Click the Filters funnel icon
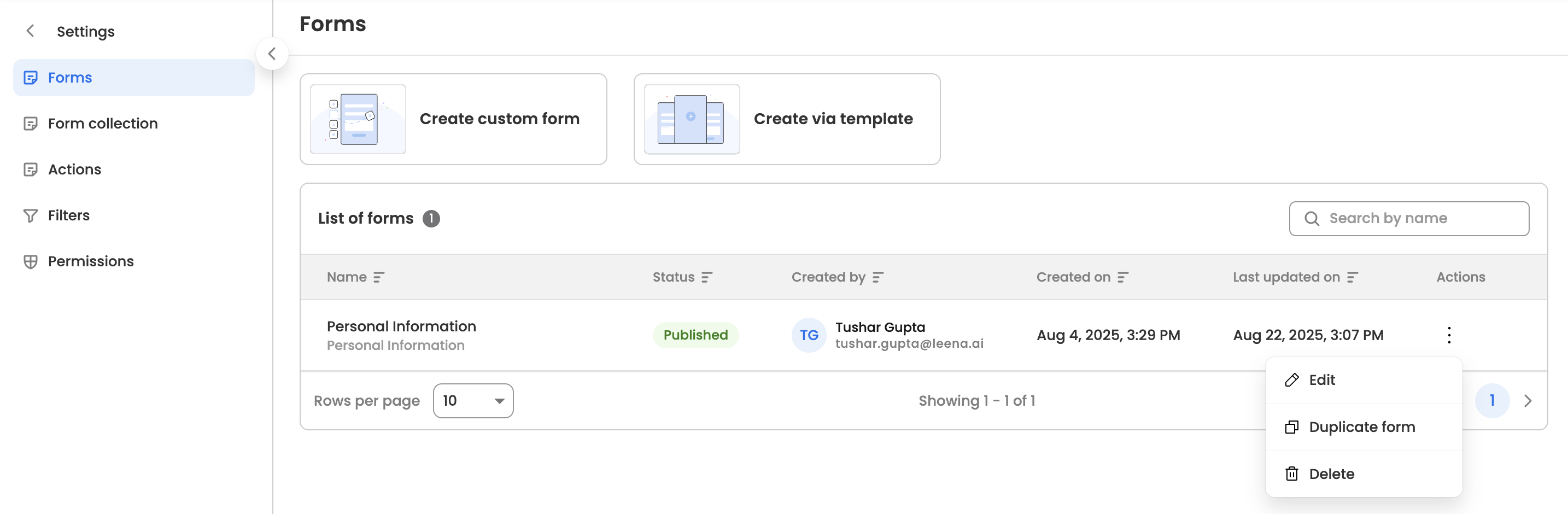The image size is (1568, 514). (x=31, y=215)
